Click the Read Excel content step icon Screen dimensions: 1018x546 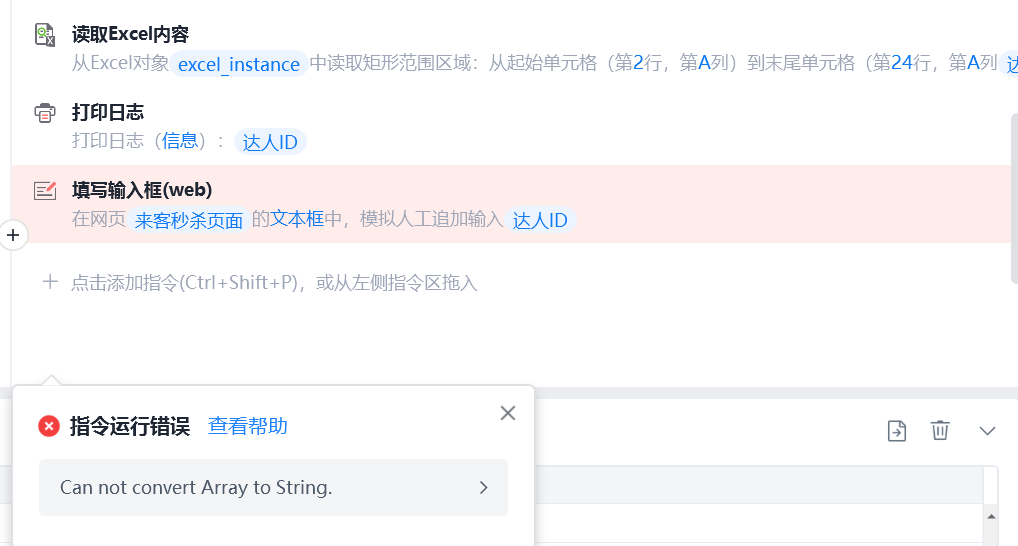point(45,35)
